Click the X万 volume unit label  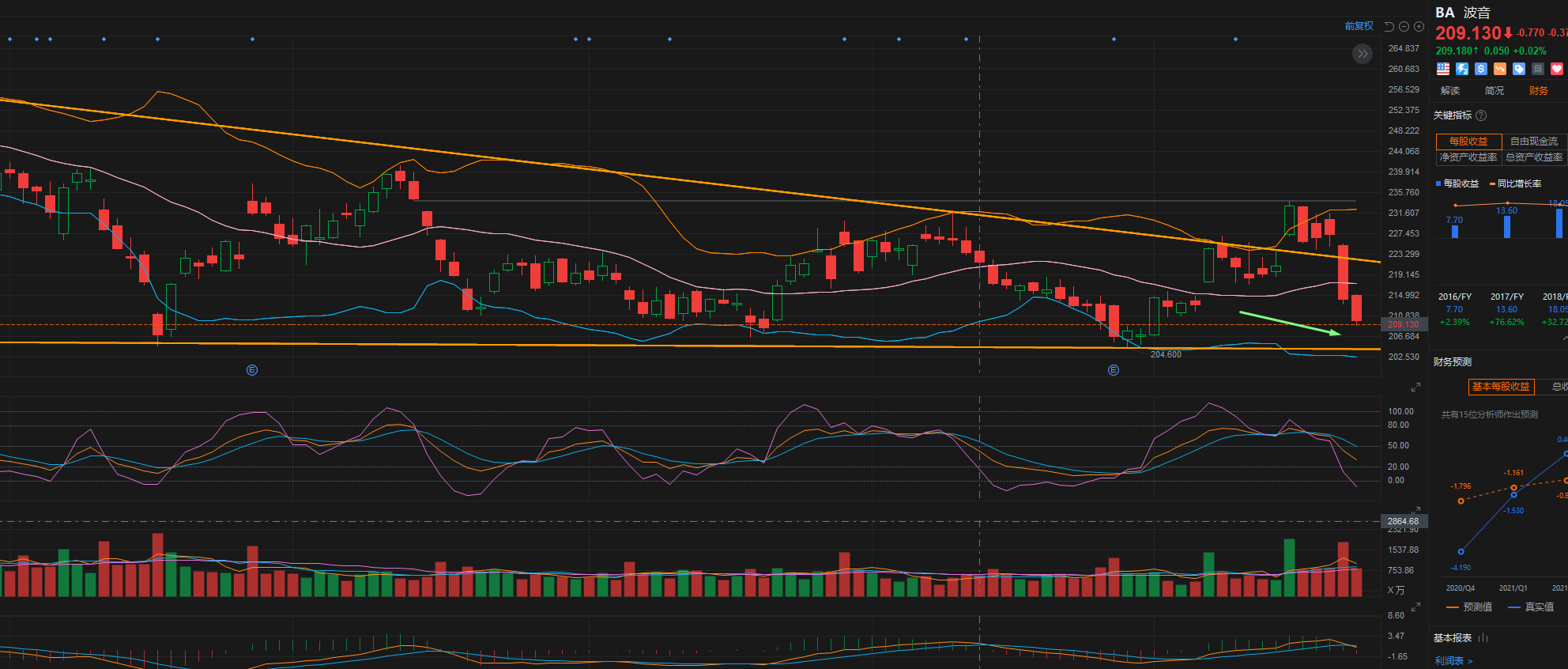[1396, 591]
